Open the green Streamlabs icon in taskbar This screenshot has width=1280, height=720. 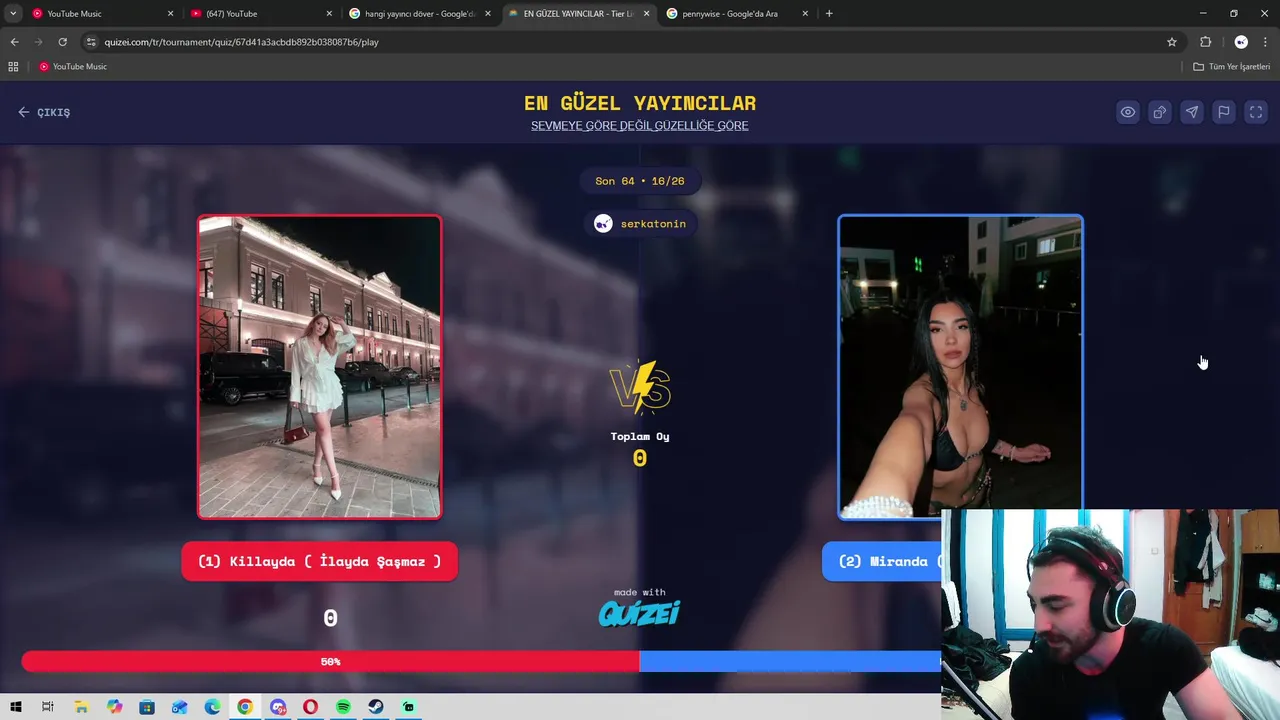408,707
